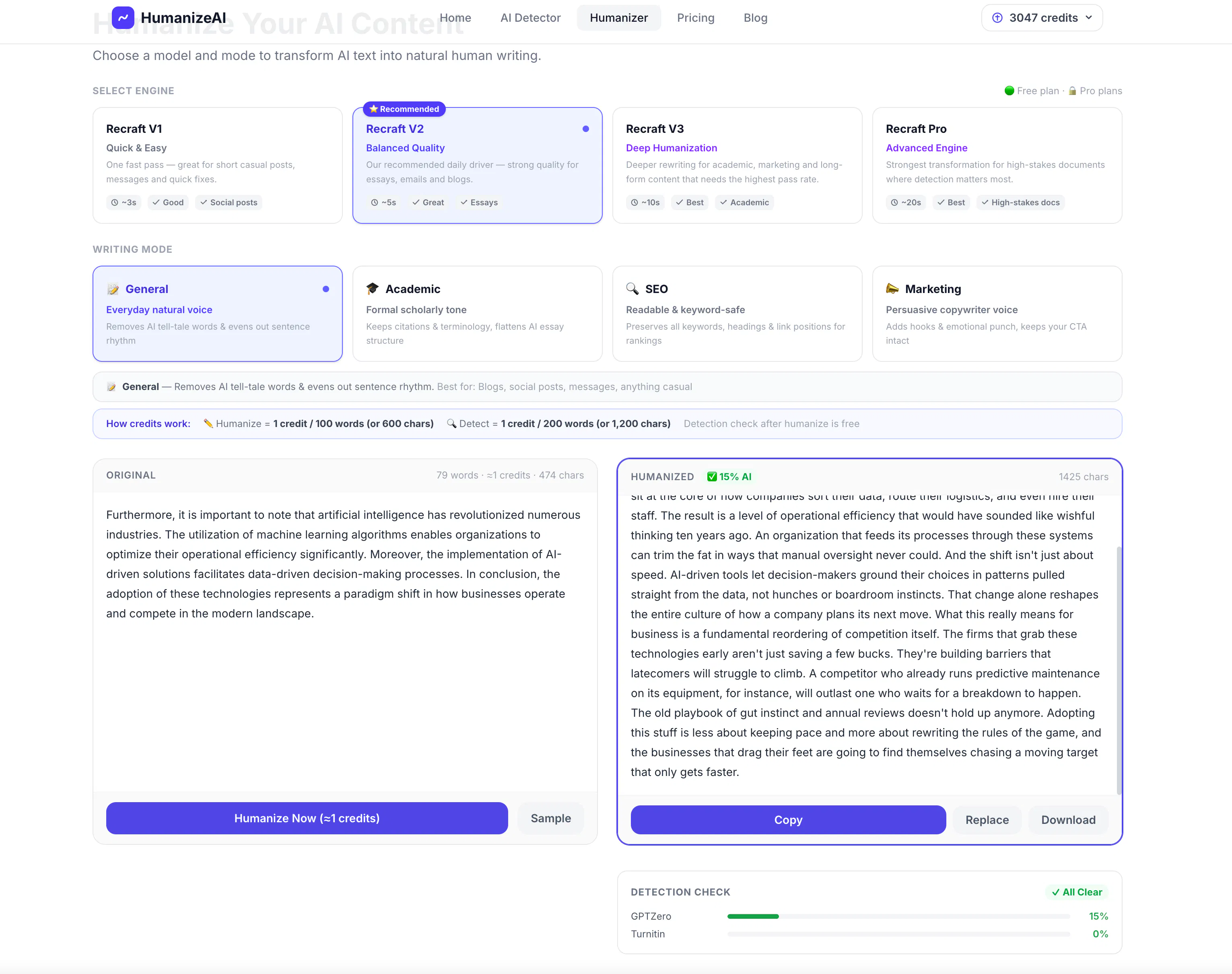Image resolution: width=1232 pixels, height=974 pixels.
Task: Click the ~10s speed chip
Action: tap(645, 202)
